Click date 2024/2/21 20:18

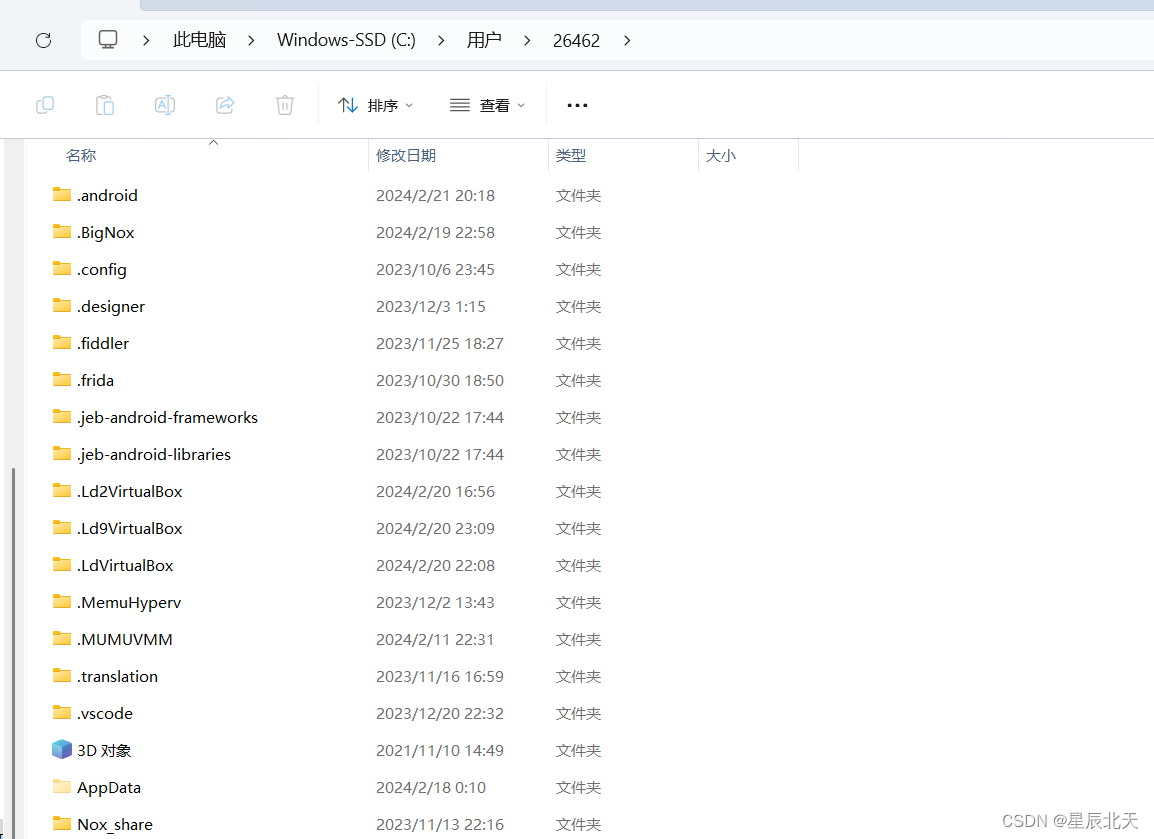(x=435, y=195)
